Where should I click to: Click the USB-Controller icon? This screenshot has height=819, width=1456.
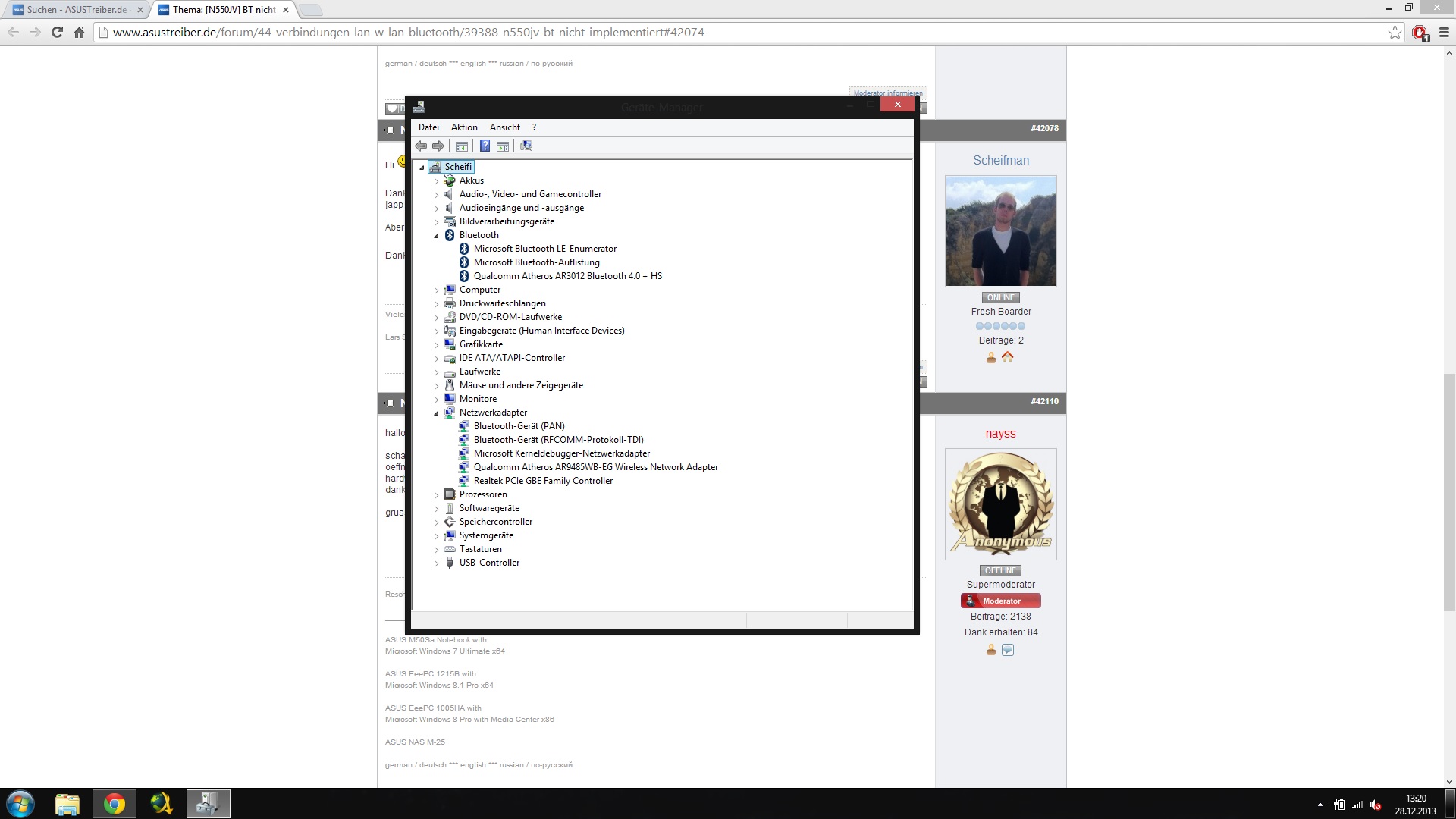coord(450,563)
